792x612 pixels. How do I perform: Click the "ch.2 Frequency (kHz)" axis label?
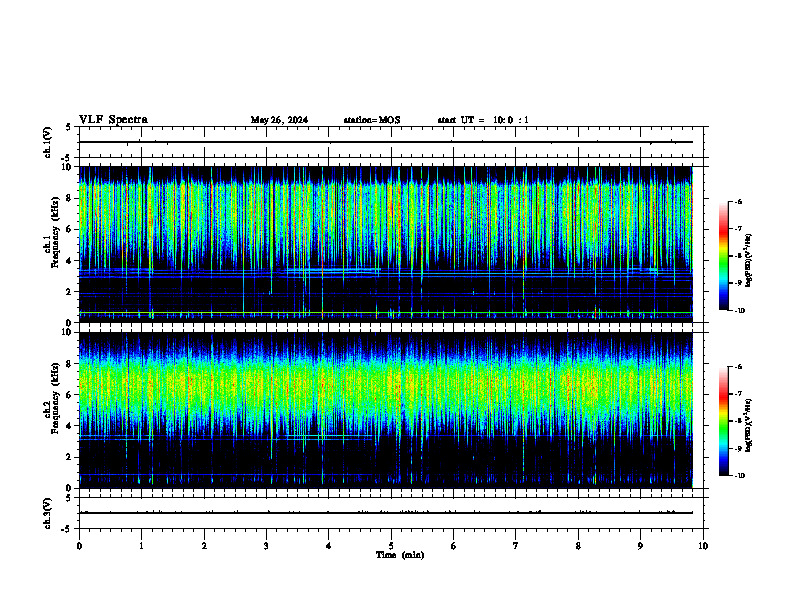[51, 398]
